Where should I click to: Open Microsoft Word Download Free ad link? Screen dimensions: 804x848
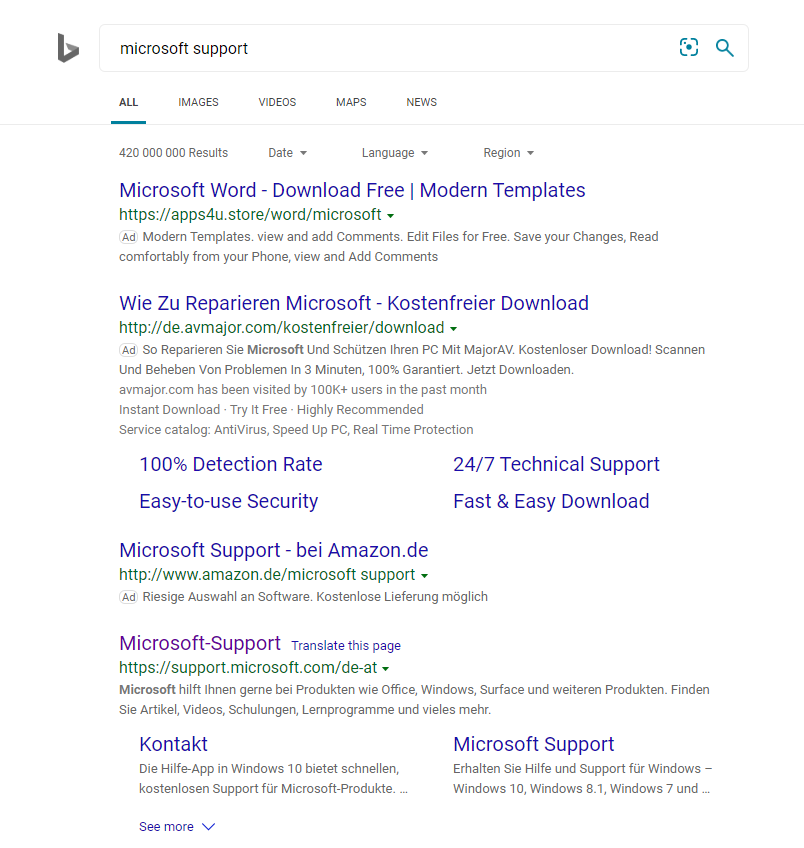pyautogui.click(x=352, y=190)
